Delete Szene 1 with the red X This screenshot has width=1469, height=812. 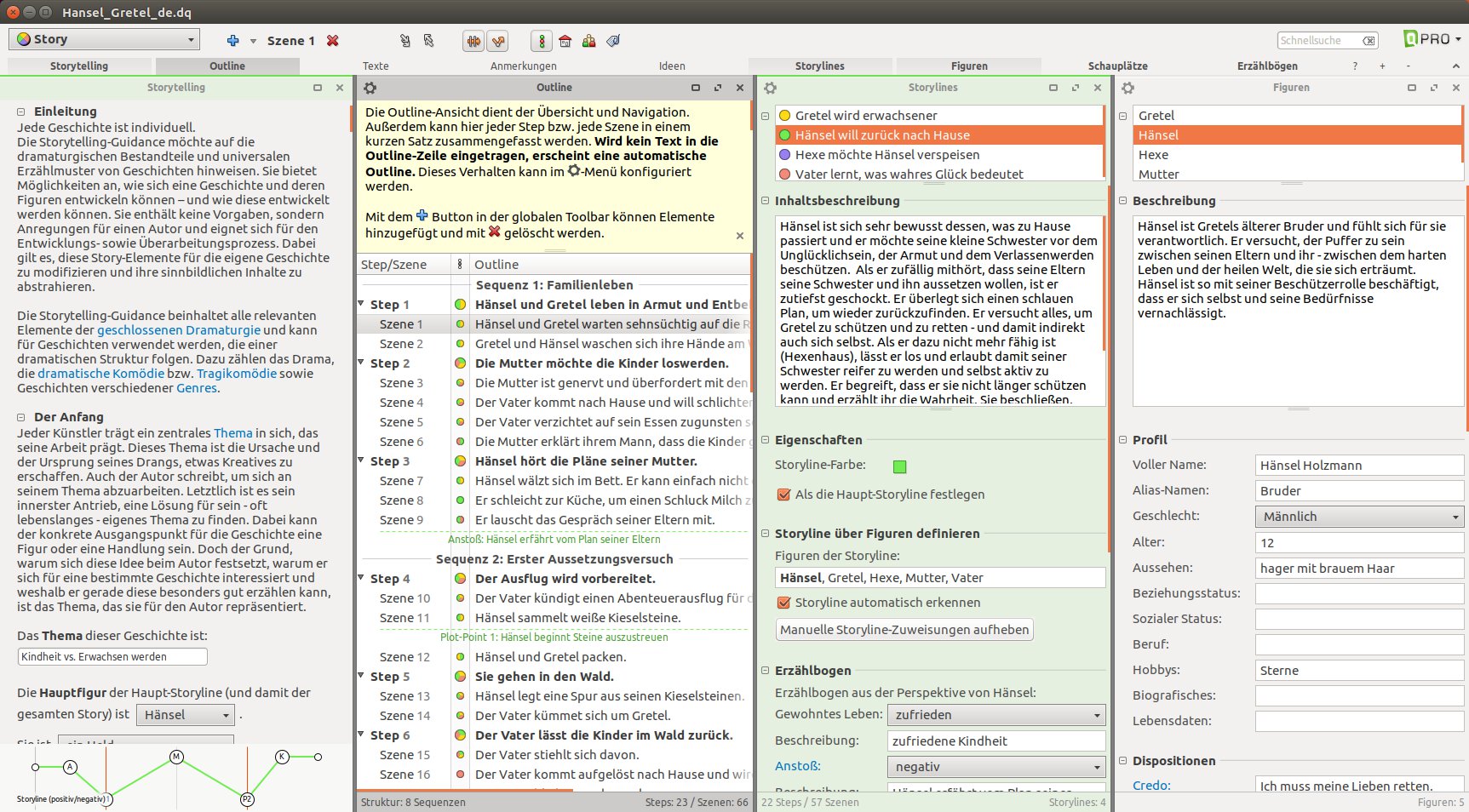coord(333,40)
